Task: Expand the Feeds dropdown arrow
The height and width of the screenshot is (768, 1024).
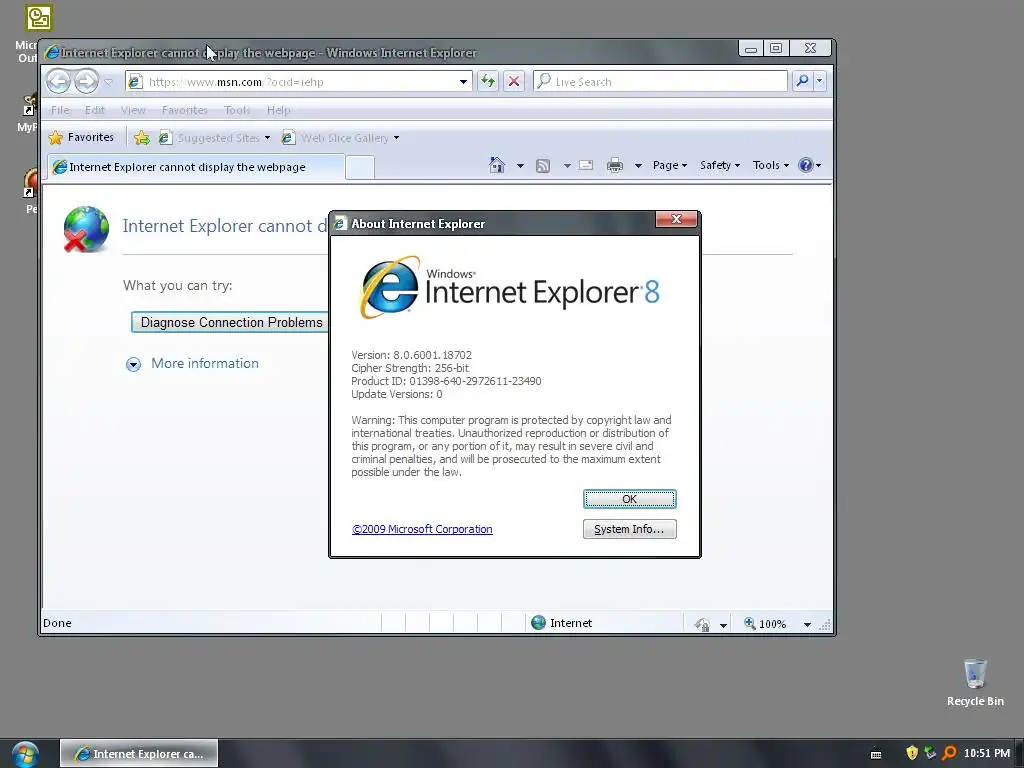Action: (567, 166)
